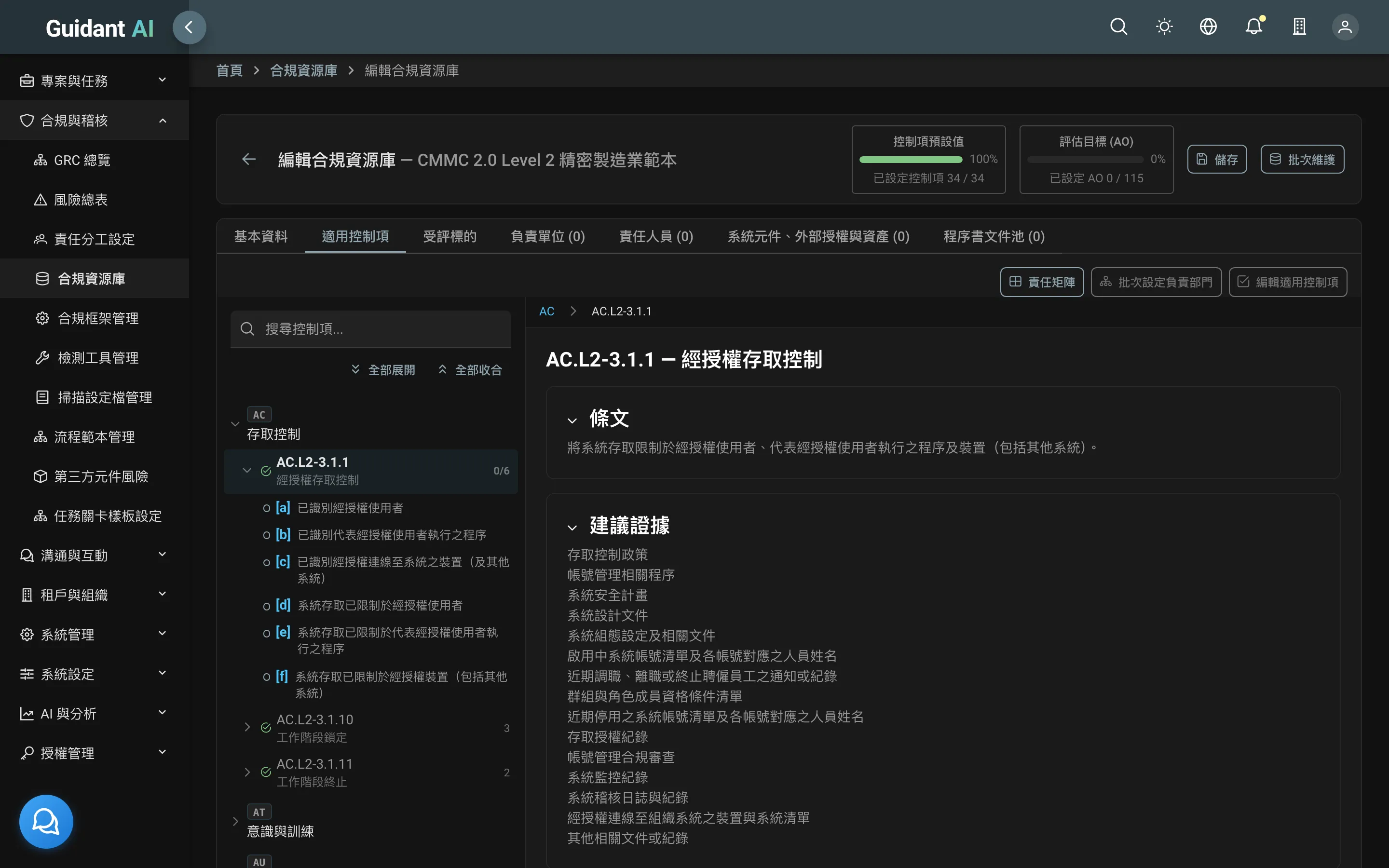Open user profile avatar icon
The width and height of the screenshot is (1389, 868).
pos(1345,27)
